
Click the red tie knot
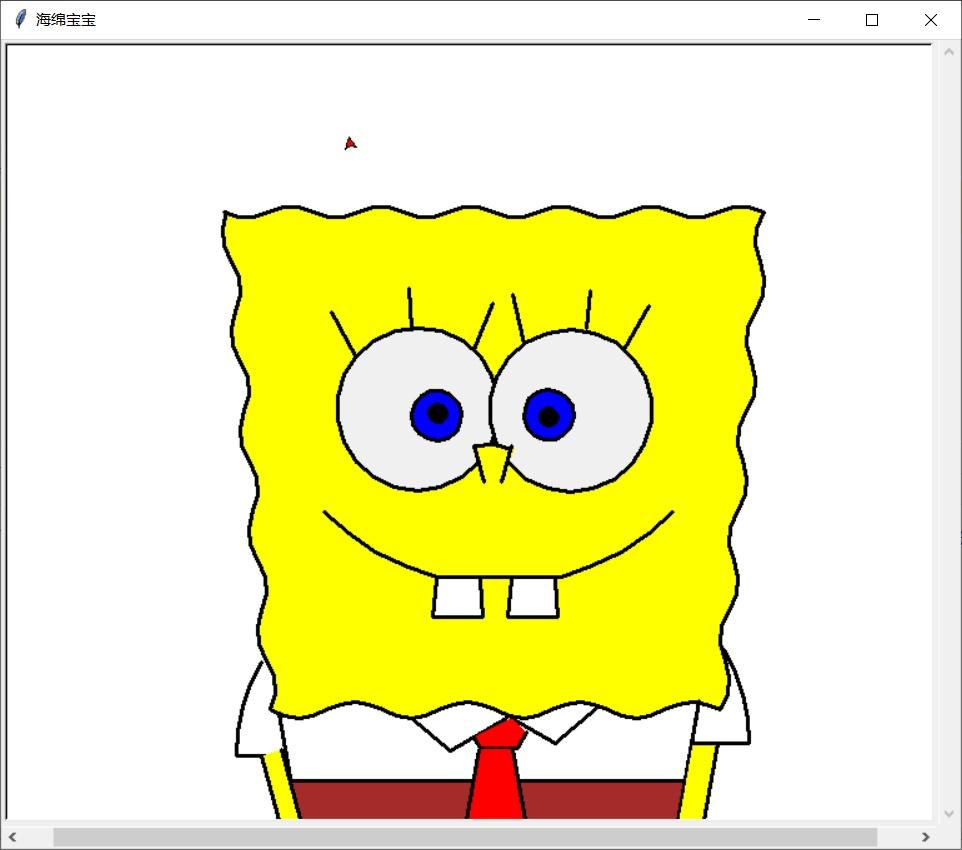[x=501, y=733]
